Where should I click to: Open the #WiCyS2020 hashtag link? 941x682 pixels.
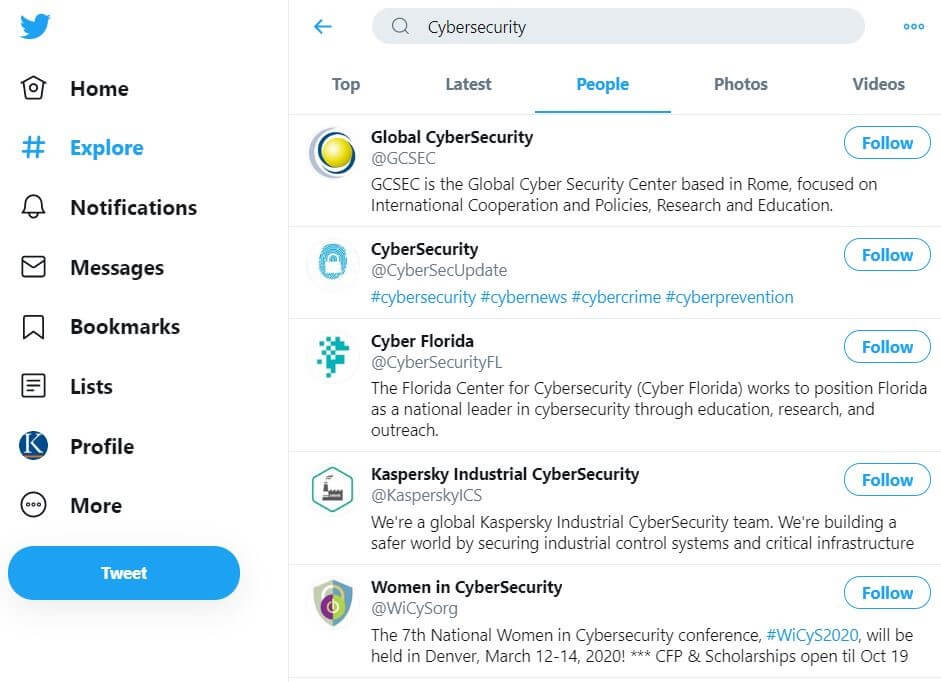813,635
